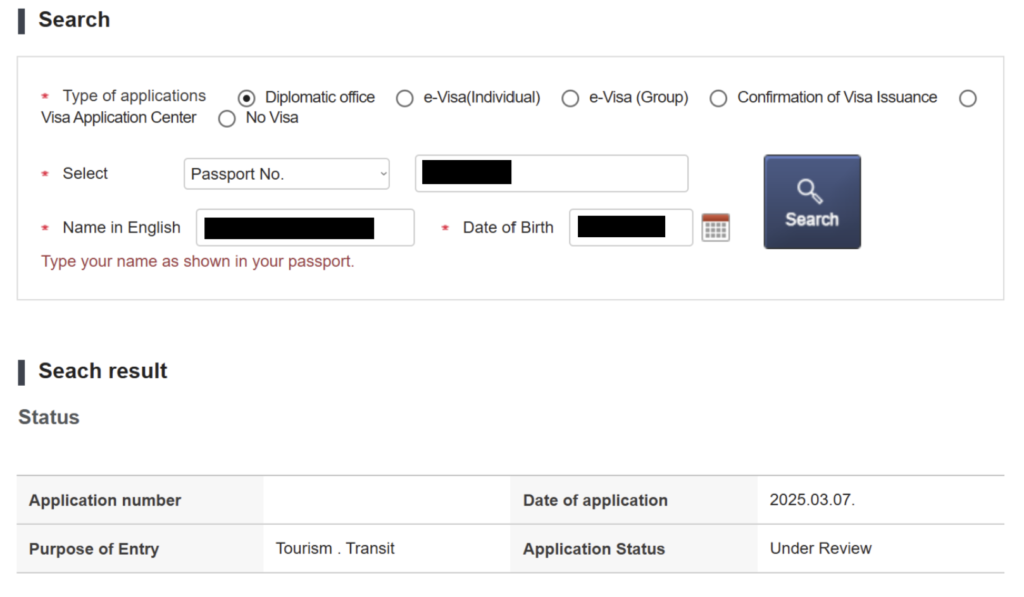The width and height of the screenshot is (1024, 597).
Task: Click the 2025.03.07. application date cell
Action: pyautogui.click(x=812, y=500)
